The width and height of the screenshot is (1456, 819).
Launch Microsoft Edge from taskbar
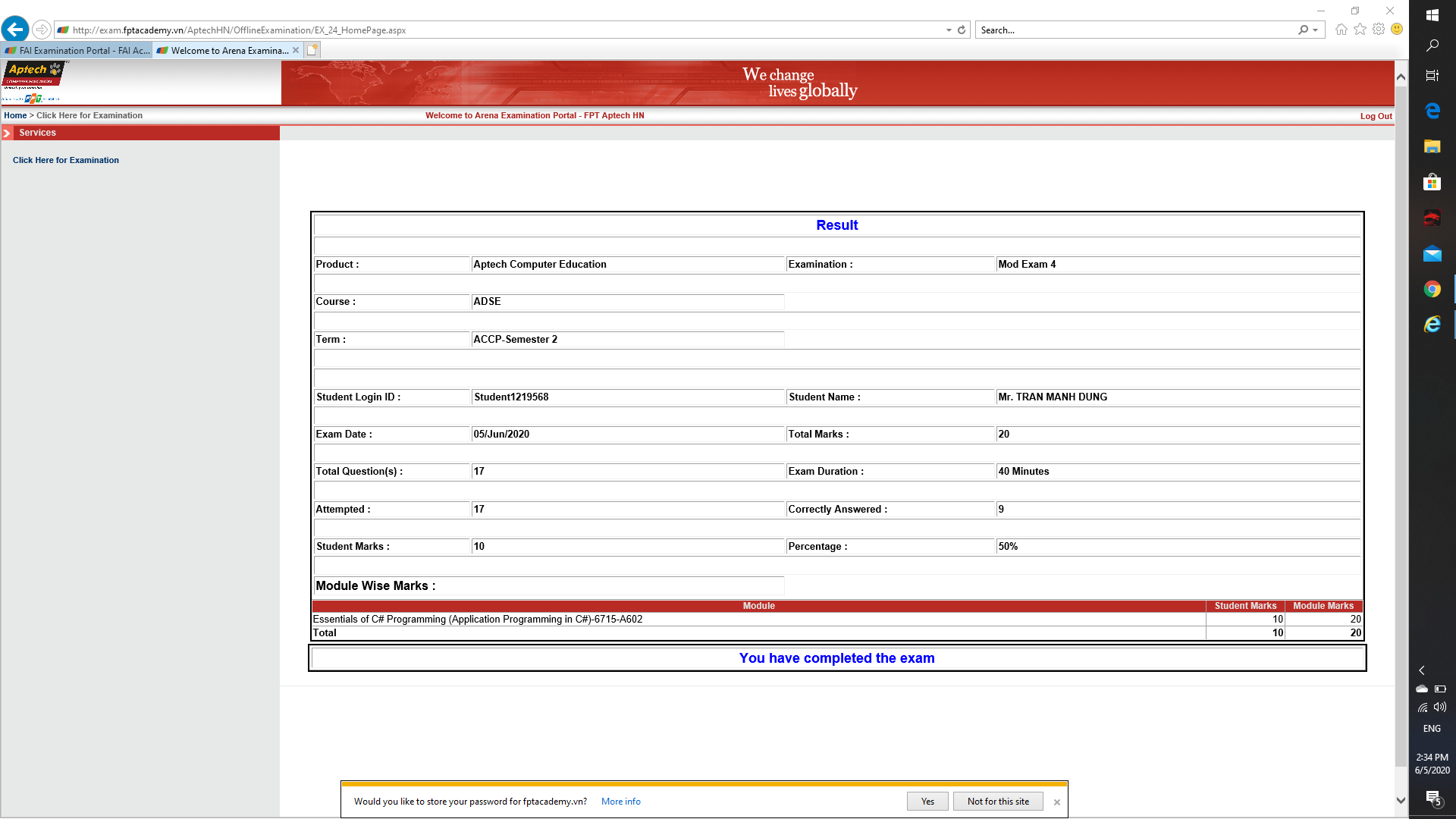click(1432, 111)
